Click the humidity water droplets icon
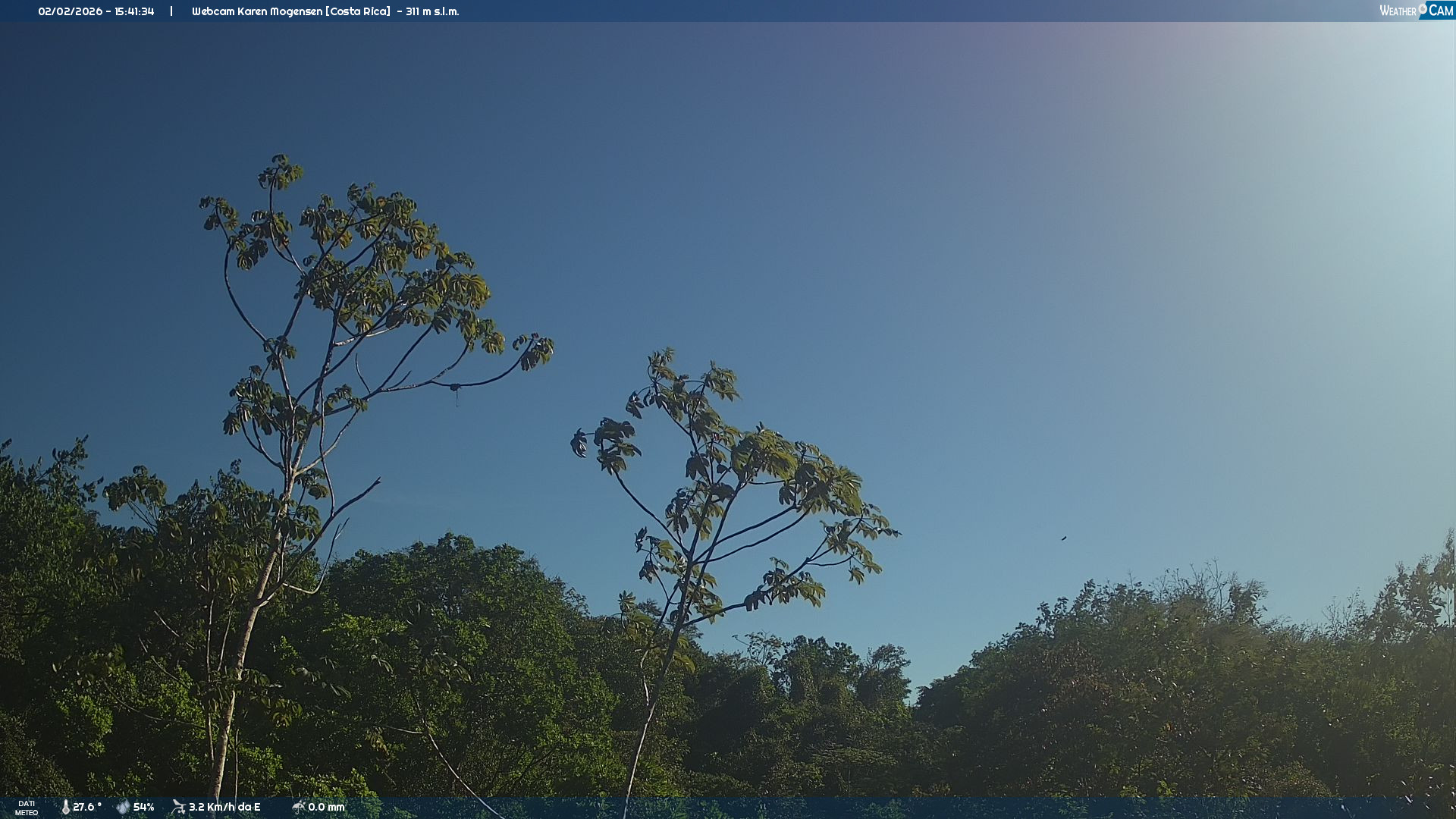Screen dimensions: 1456x819 (123, 807)
